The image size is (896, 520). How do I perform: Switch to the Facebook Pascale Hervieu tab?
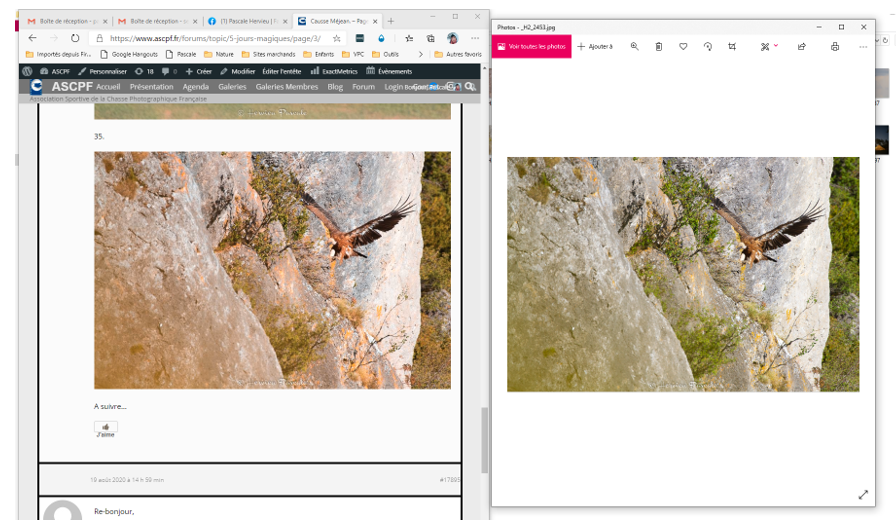245,21
